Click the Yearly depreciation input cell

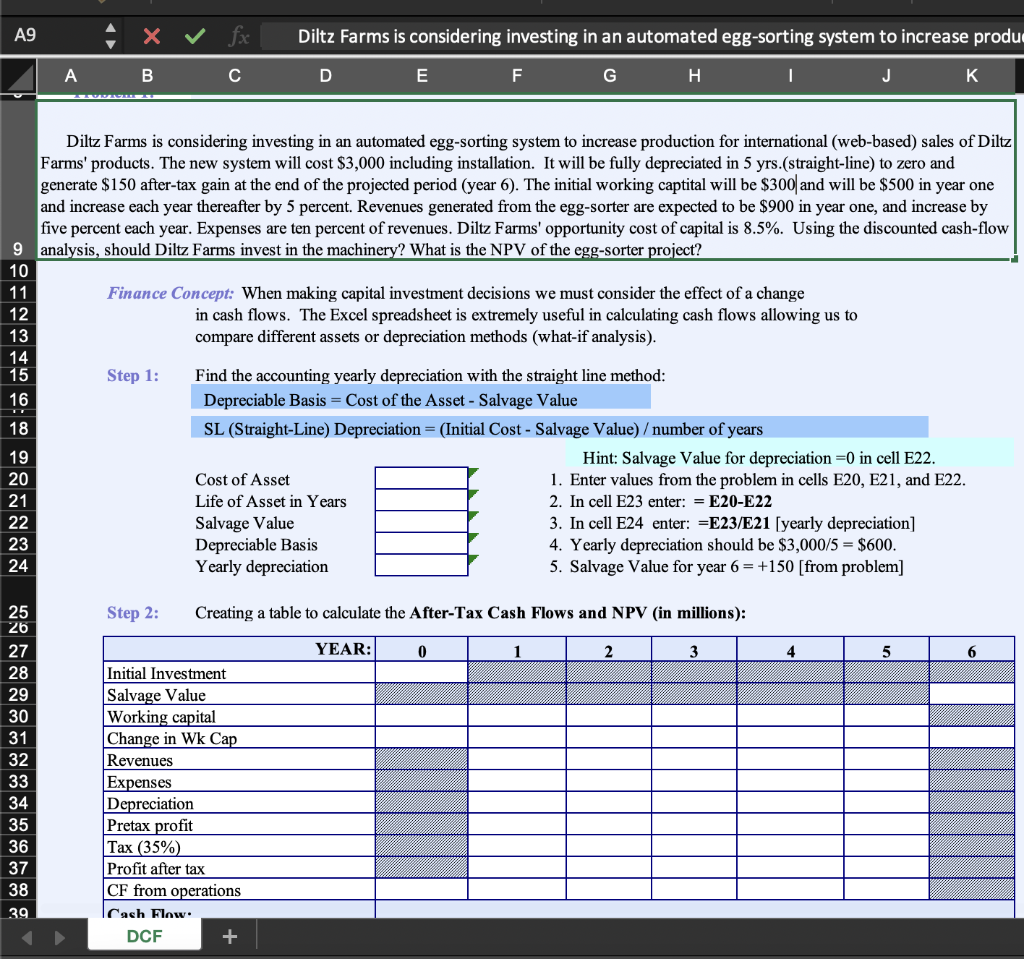[421, 565]
